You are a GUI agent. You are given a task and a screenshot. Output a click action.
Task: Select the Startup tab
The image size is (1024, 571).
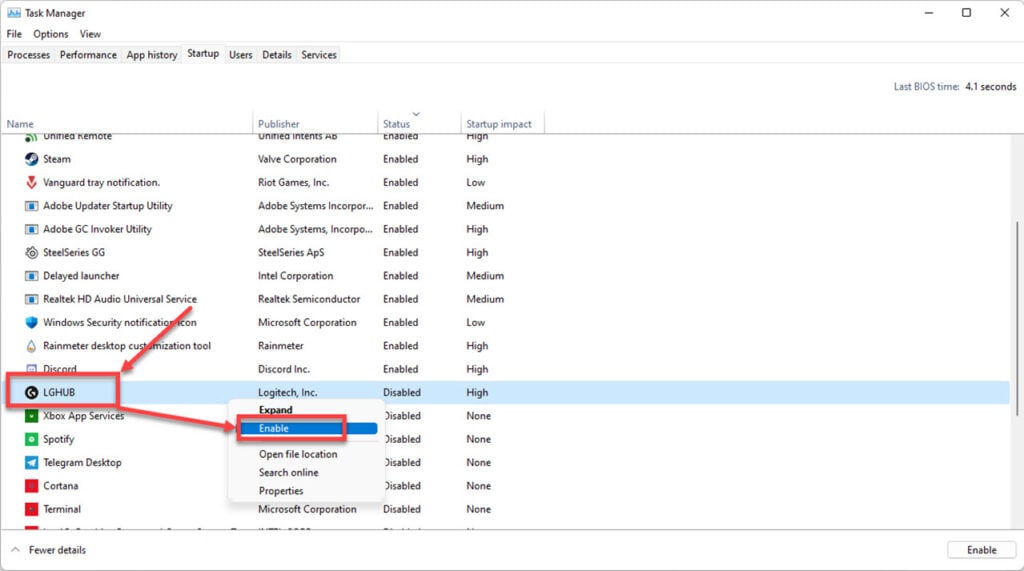pos(203,54)
